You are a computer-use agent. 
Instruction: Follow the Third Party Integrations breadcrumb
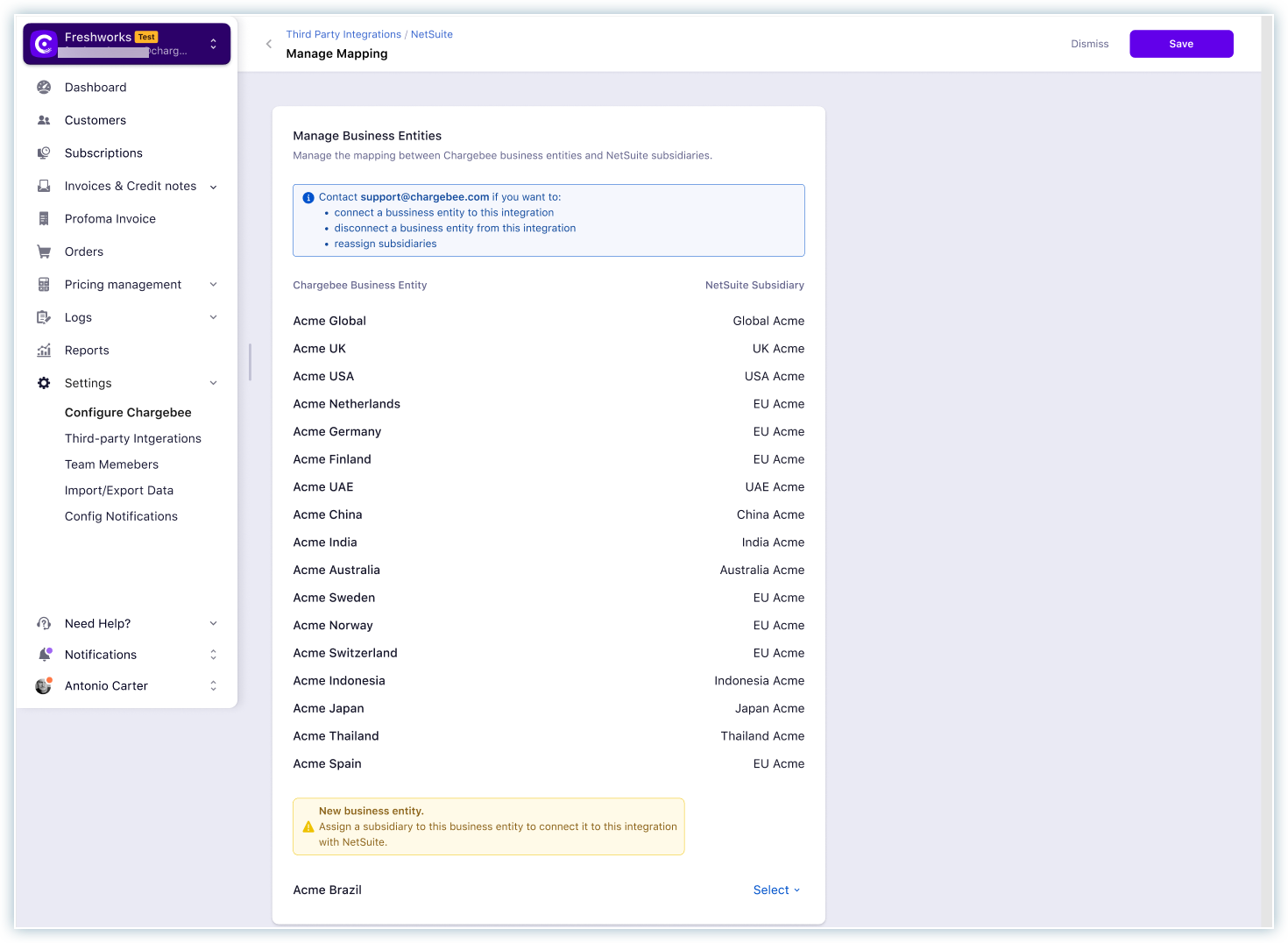point(343,34)
